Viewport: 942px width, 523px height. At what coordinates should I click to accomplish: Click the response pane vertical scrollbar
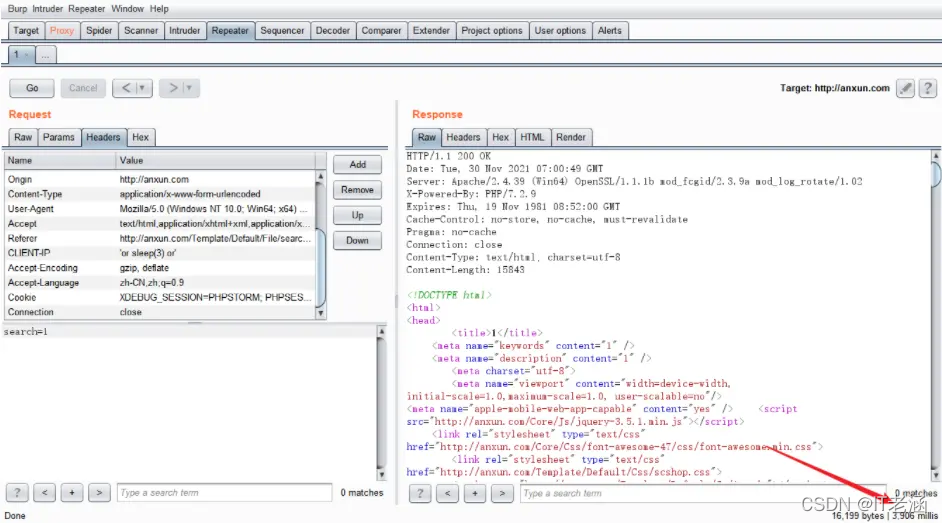(x=935, y=316)
